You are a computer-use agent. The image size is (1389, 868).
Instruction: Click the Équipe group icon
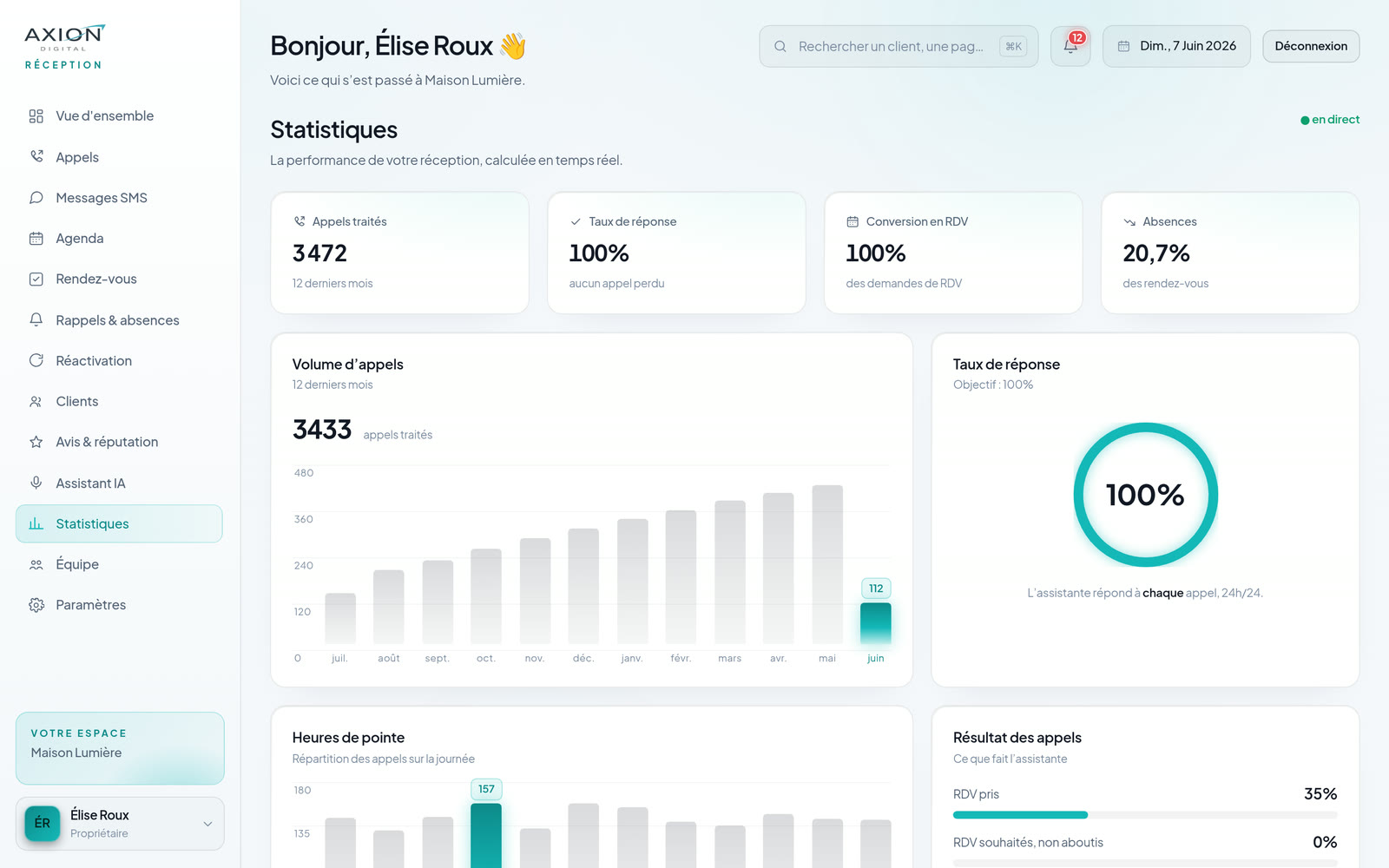(x=36, y=564)
